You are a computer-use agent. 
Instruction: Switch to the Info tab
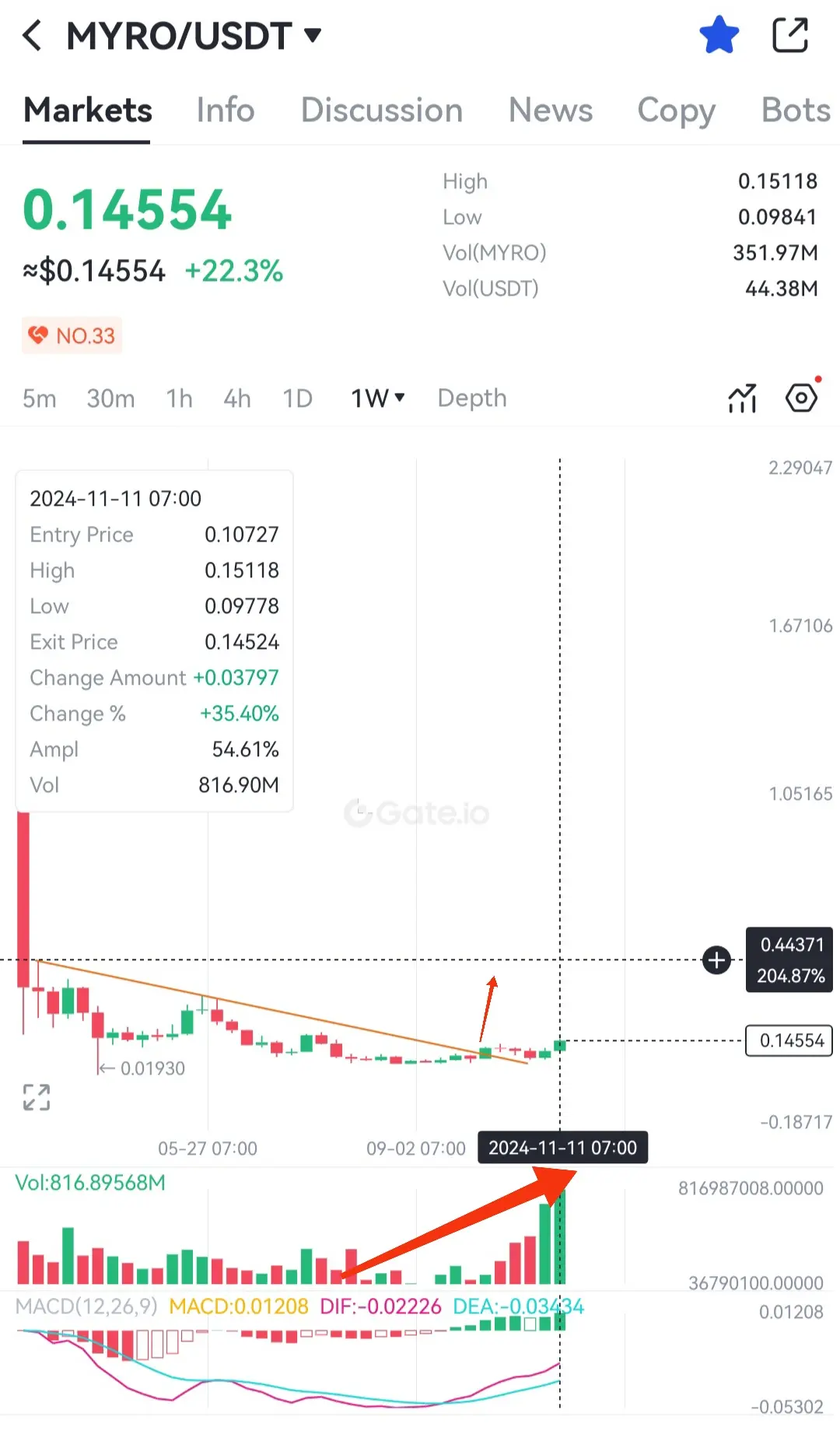click(225, 110)
